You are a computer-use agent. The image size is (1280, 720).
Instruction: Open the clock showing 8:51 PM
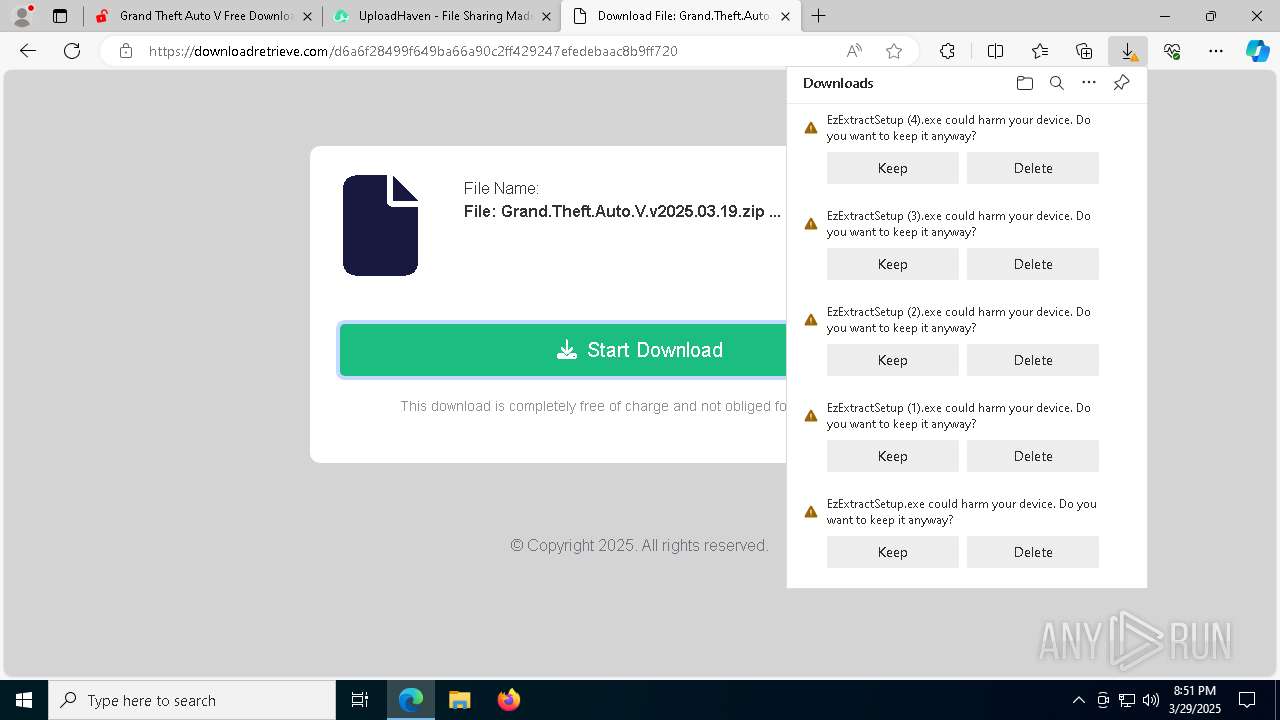(1195, 700)
